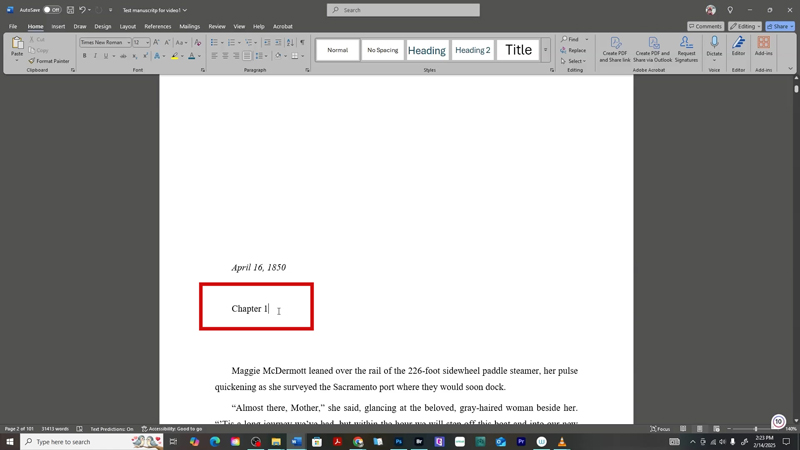Expand font color dropdown arrow

199,56
